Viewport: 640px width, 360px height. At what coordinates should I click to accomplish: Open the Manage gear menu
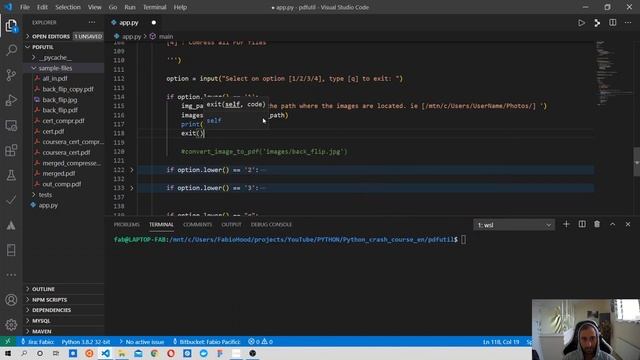(x=11, y=325)
